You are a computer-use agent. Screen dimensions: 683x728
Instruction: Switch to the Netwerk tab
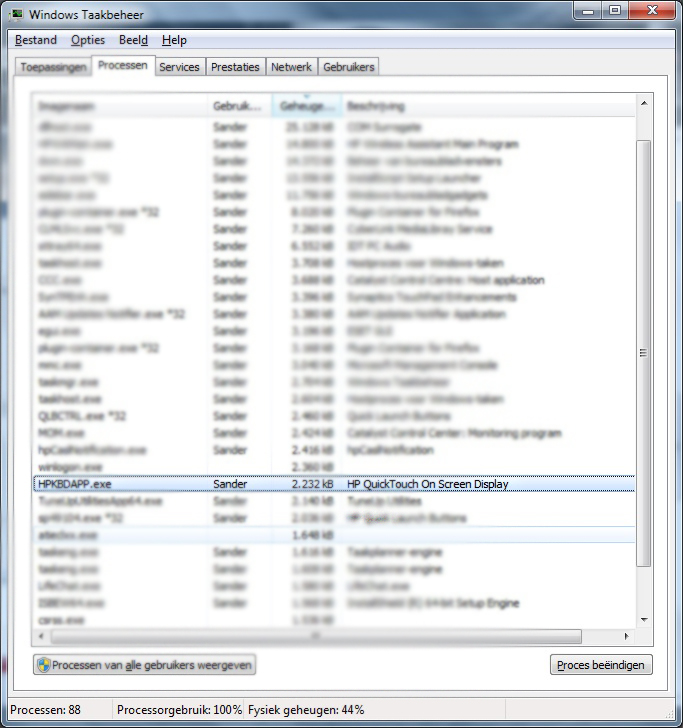[x=291, y=67]
